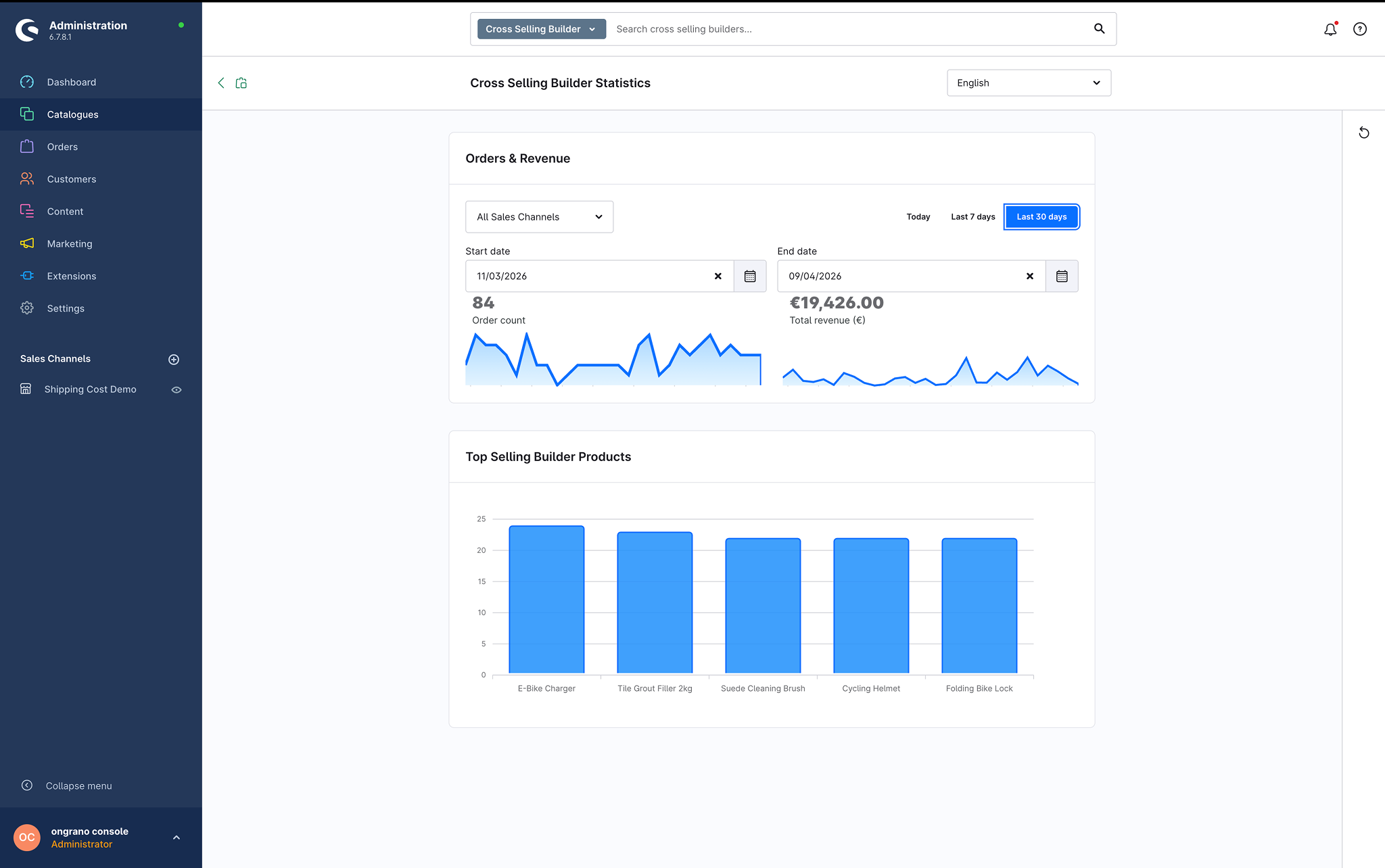The image size is (1385, 868).
Task: Clear the Start date value
Action: coord(718,276)
